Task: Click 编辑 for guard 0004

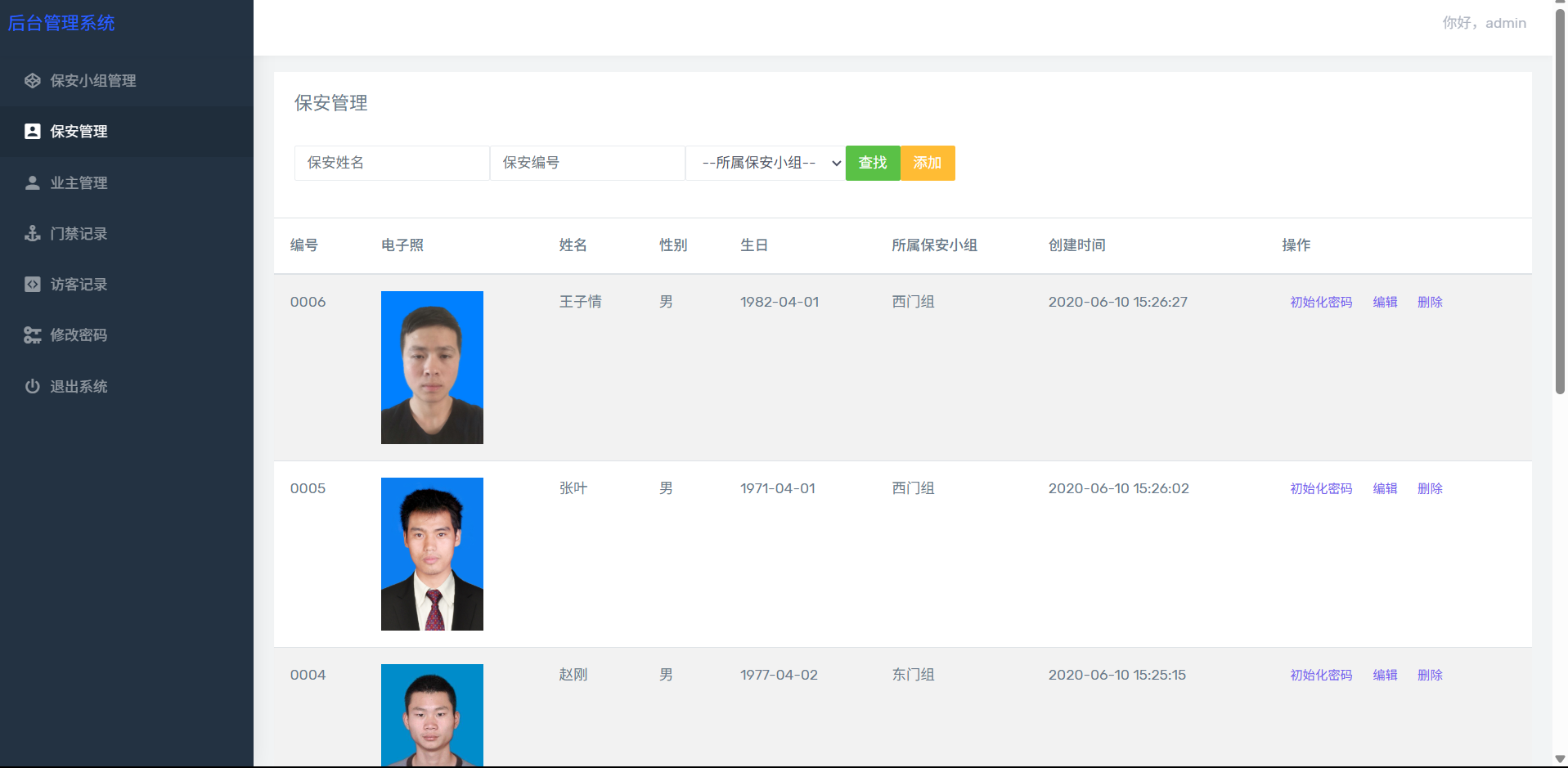Action: (1385, 675)
